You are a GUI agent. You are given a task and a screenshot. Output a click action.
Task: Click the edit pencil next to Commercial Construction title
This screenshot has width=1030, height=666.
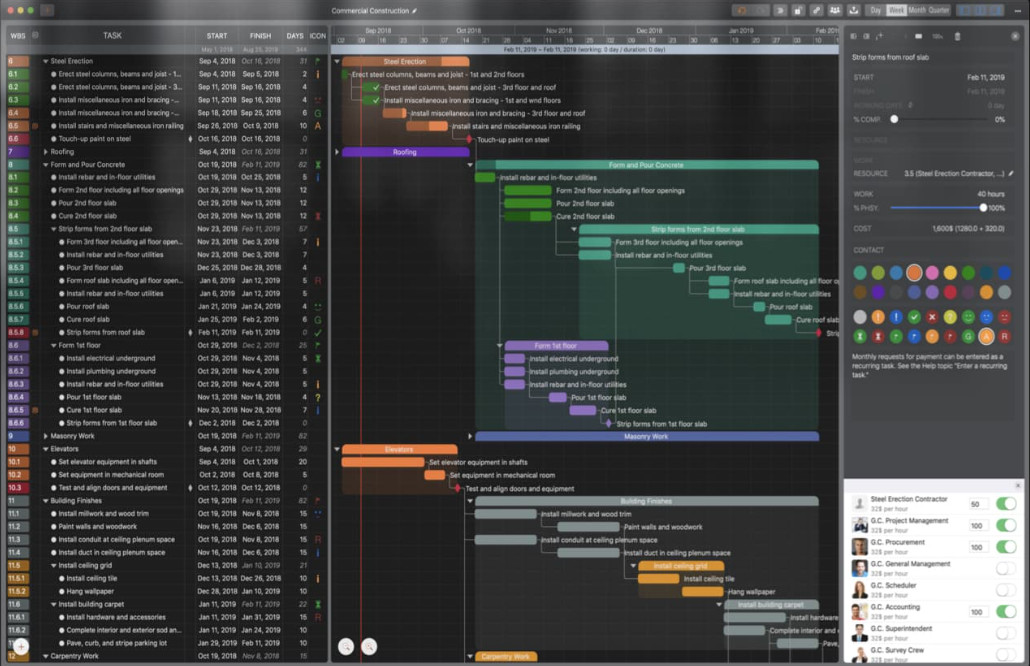(414, 11)
